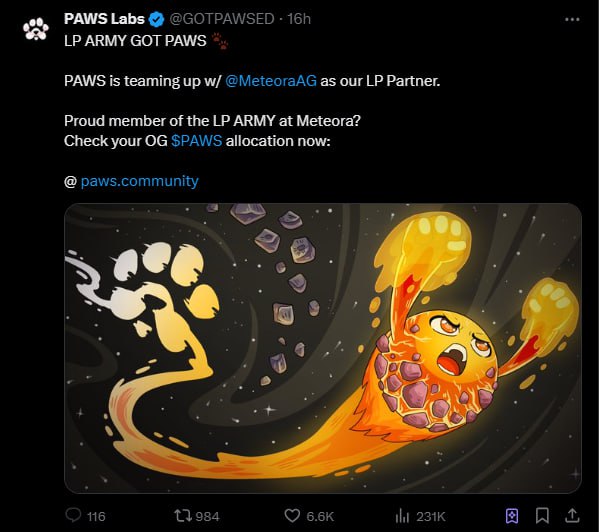Open the 16h timestamp link
The image size is (599, 532).
(x=299, y=19)
